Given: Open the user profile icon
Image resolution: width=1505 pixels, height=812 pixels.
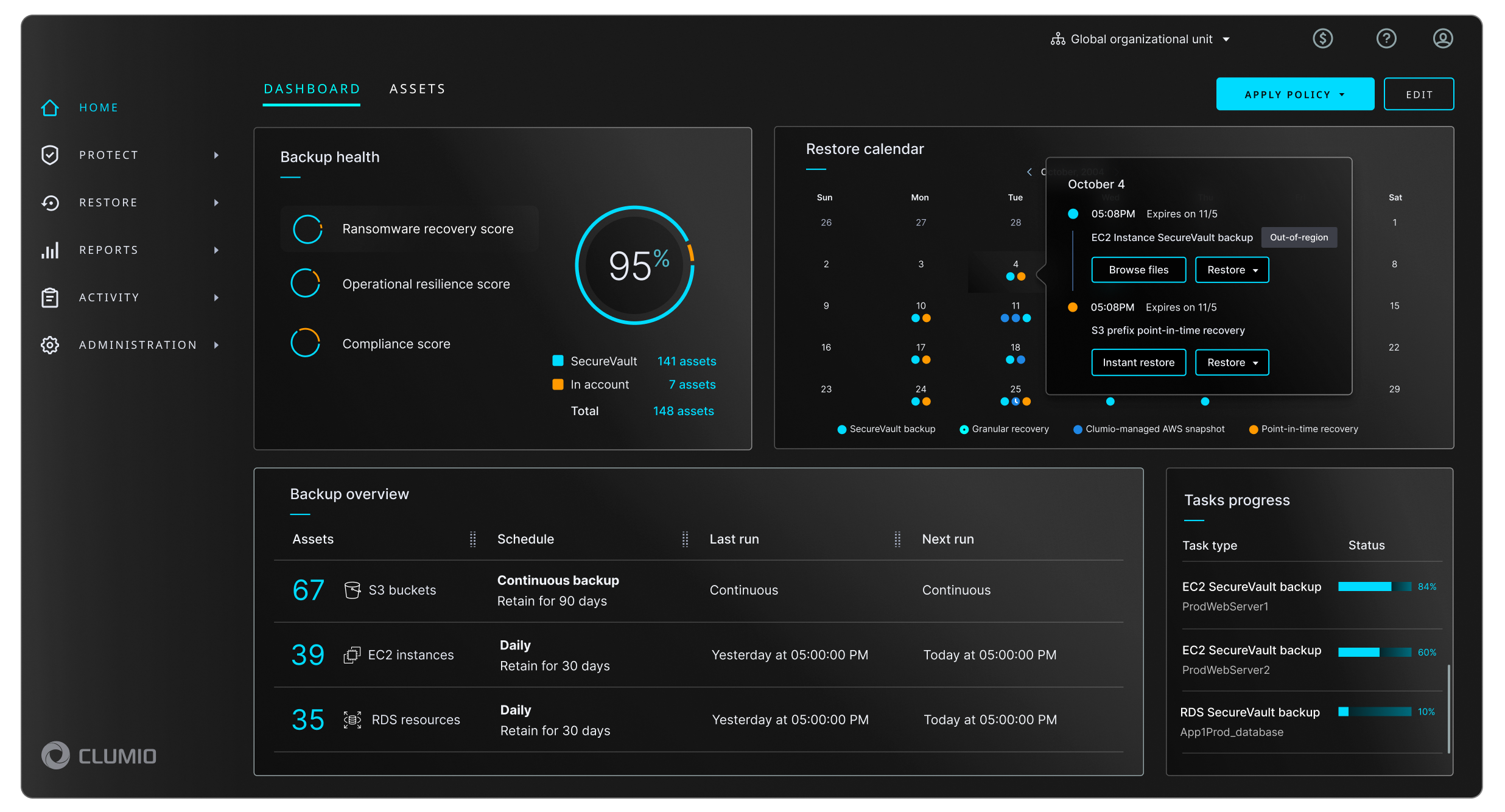Looking at the screenshot, I should click(x=1442, y=39).
